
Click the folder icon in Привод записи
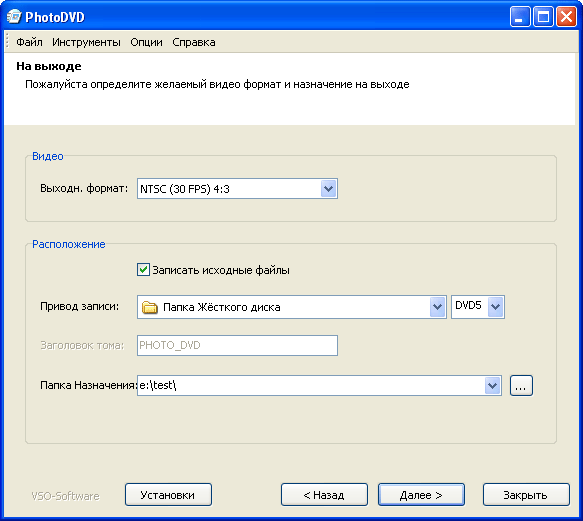tap(150, 308)
